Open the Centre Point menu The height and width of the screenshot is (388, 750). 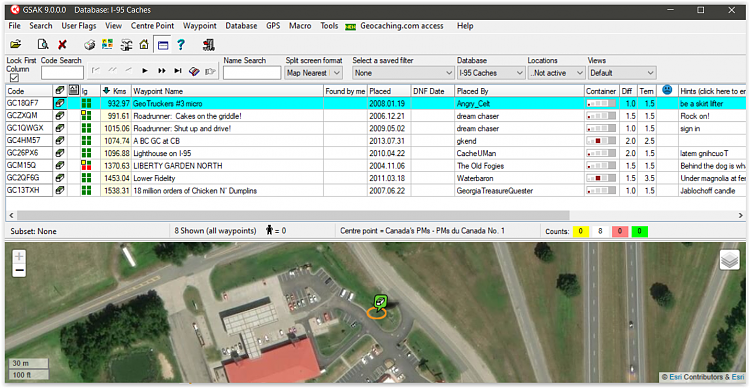(x=153, y=26)
